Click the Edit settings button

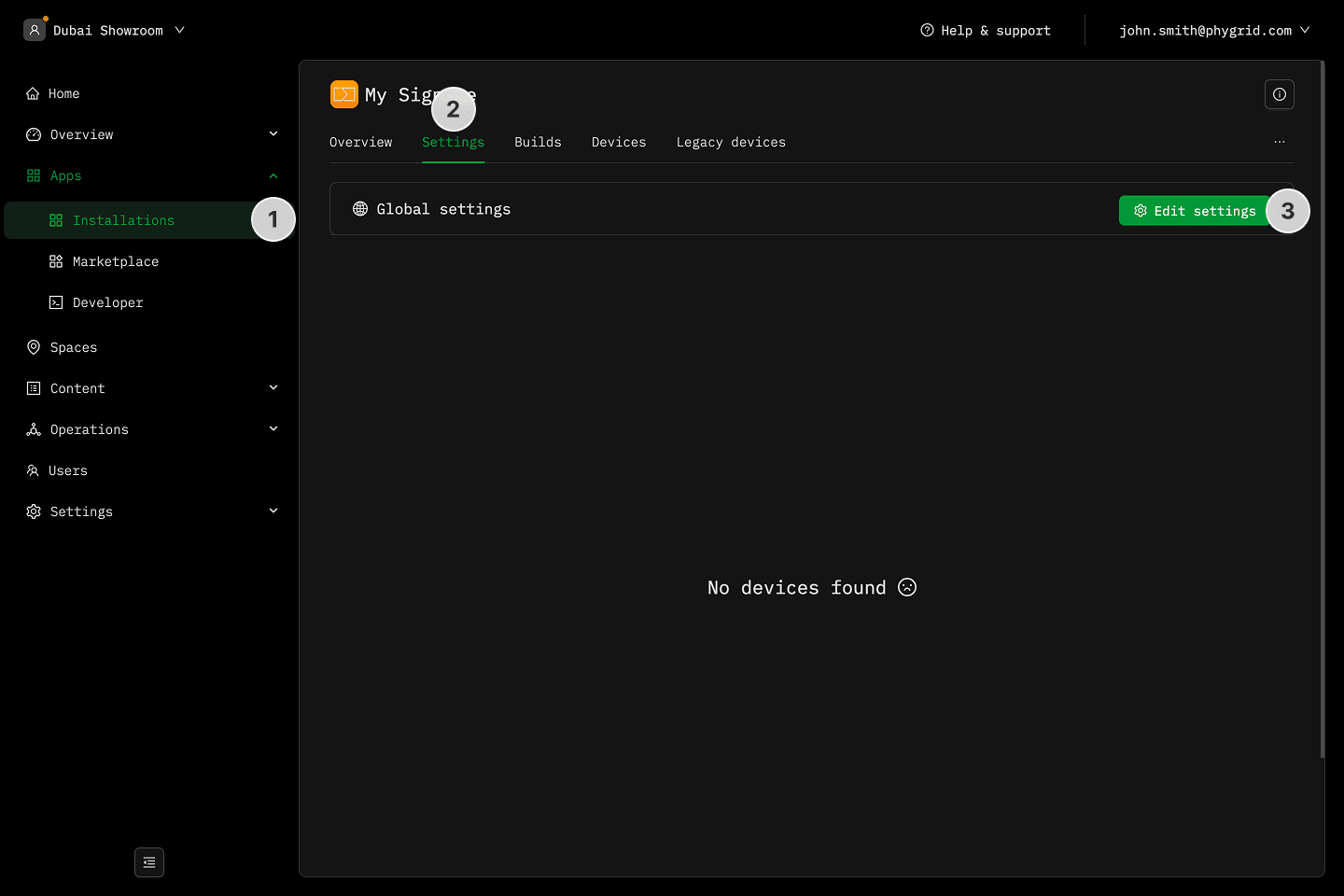point(1194,211)
